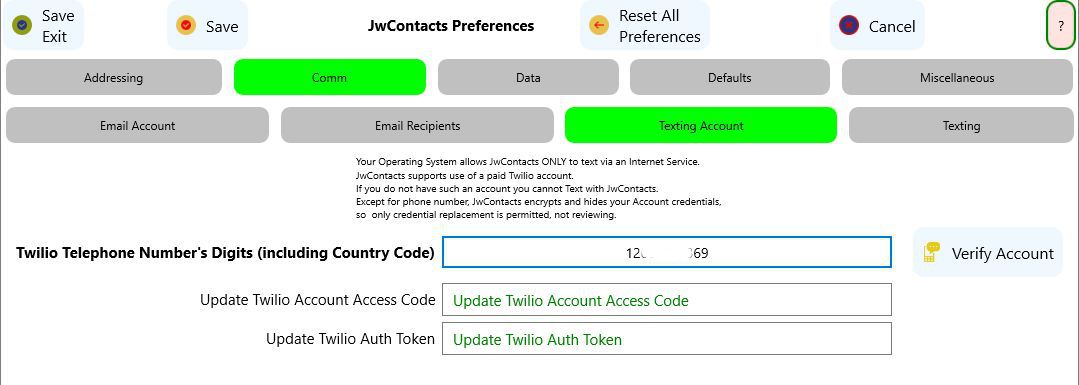
Task: Switch to the Addressing tab
Action: (x=114, y=77)
